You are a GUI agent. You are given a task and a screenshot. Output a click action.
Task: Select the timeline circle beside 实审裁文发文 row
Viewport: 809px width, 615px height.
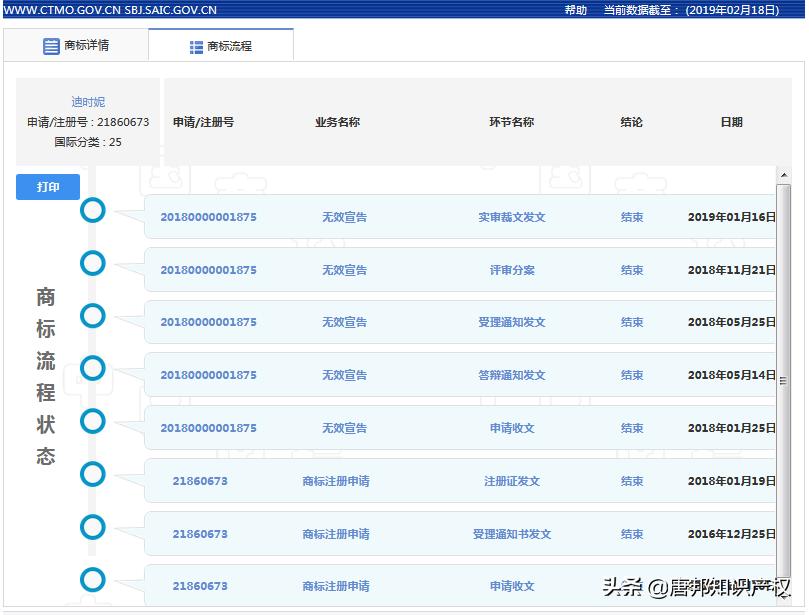click(92, 211)
